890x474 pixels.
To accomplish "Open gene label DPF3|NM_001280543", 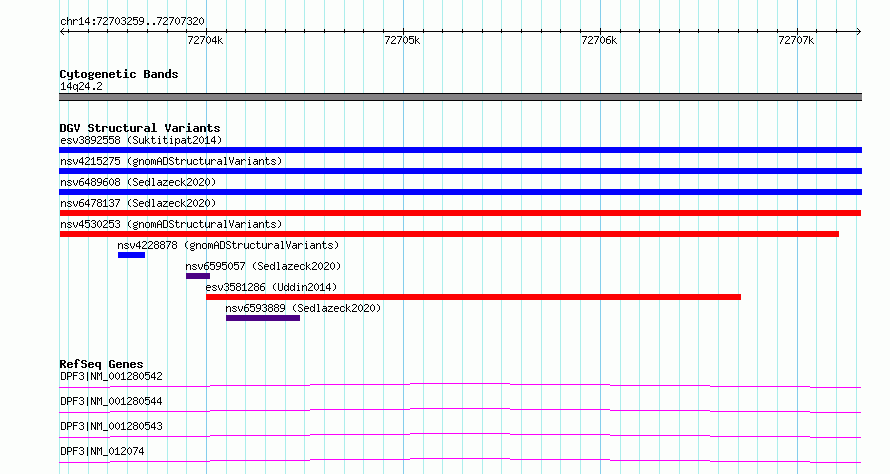I will pyautogui.click(x=111, y=426).
